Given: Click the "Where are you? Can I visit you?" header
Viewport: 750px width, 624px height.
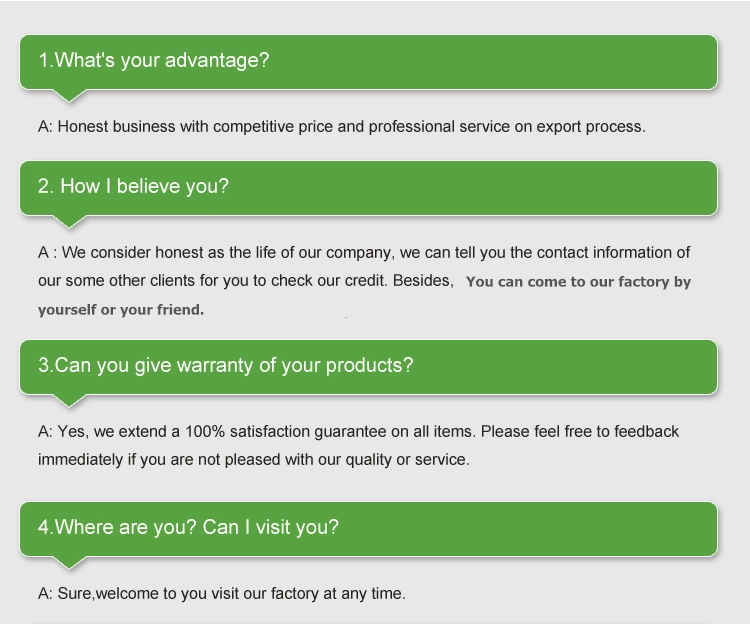Looking at the screenshot, I should pos(368,529).
